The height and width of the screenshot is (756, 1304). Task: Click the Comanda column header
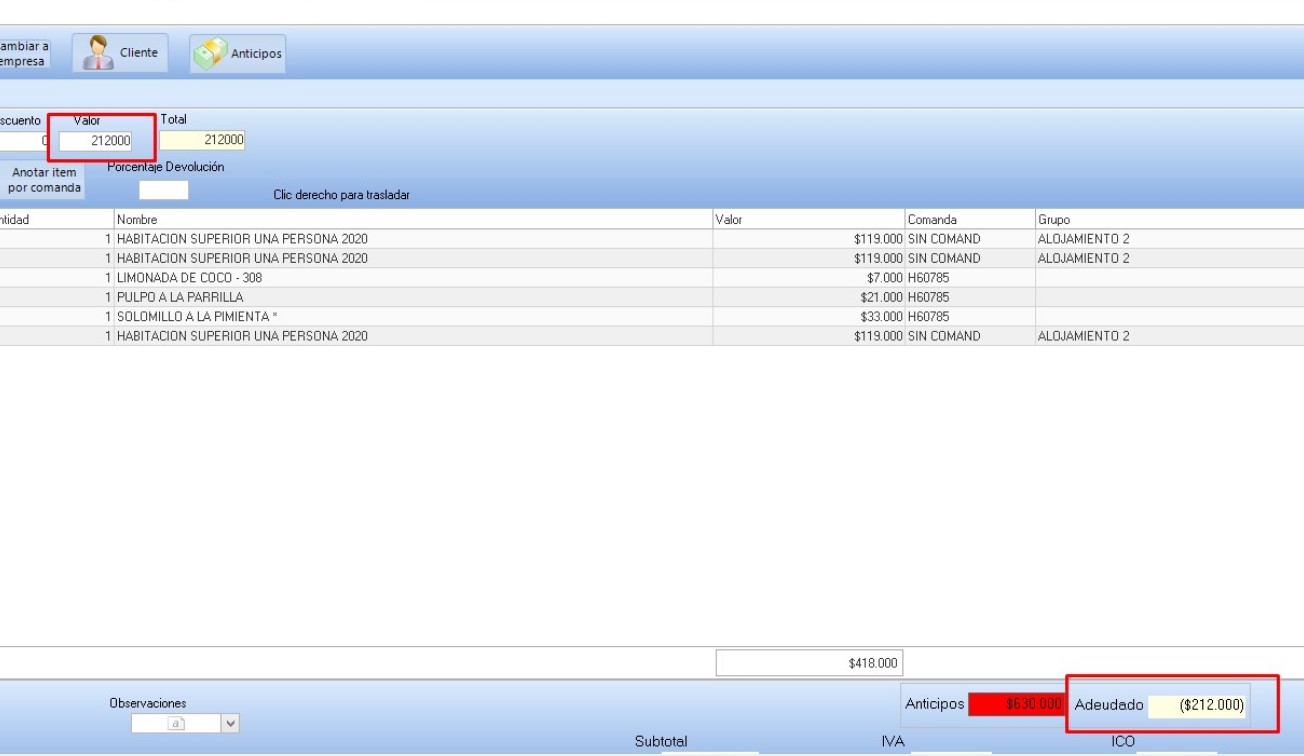[969, 219]
